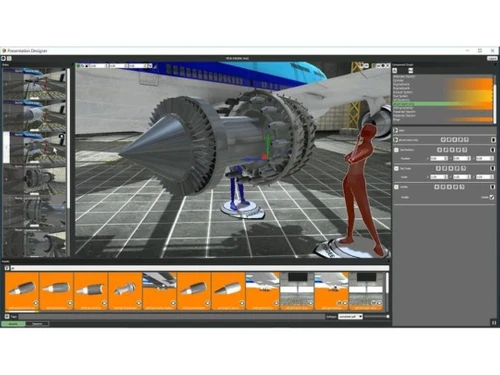Select the first slide thumbnail in Slides panel
Image resolution: width=500 pixels, height=375 pixels.
tap(35, 84)
